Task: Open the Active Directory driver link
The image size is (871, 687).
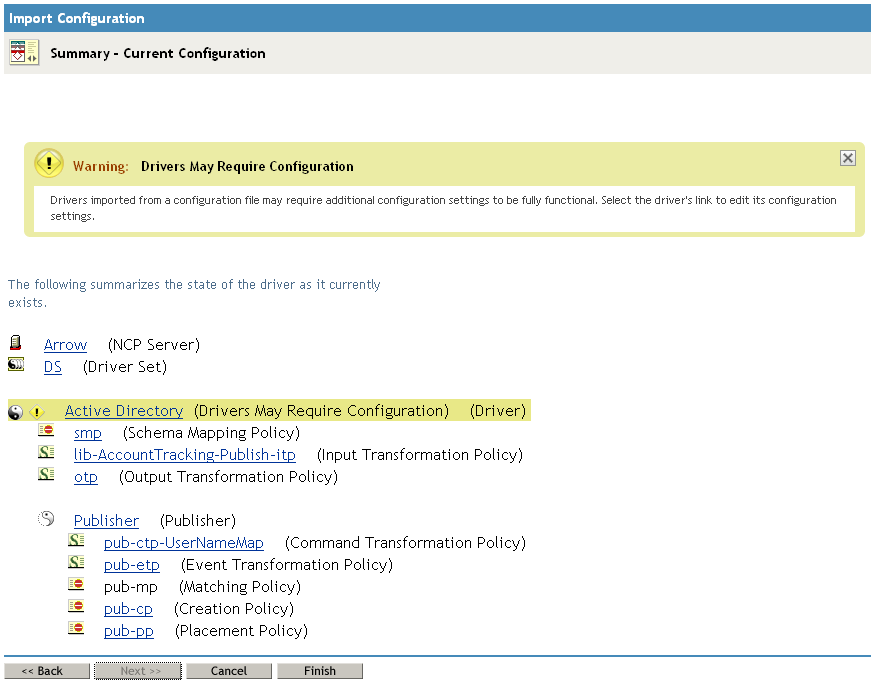Action: (x=124, y=411)
